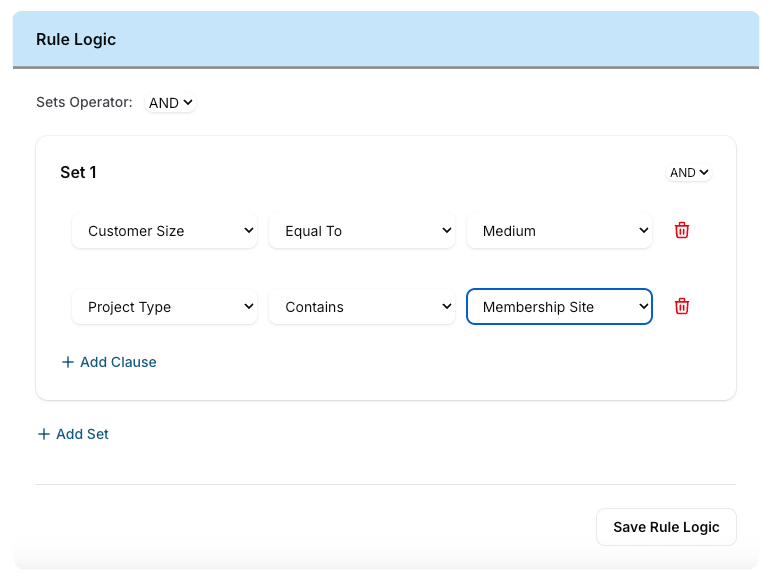Click the chevron arrow on the Medium dropdown
This screenshot has width=772, height=577.
click(643, 230)
